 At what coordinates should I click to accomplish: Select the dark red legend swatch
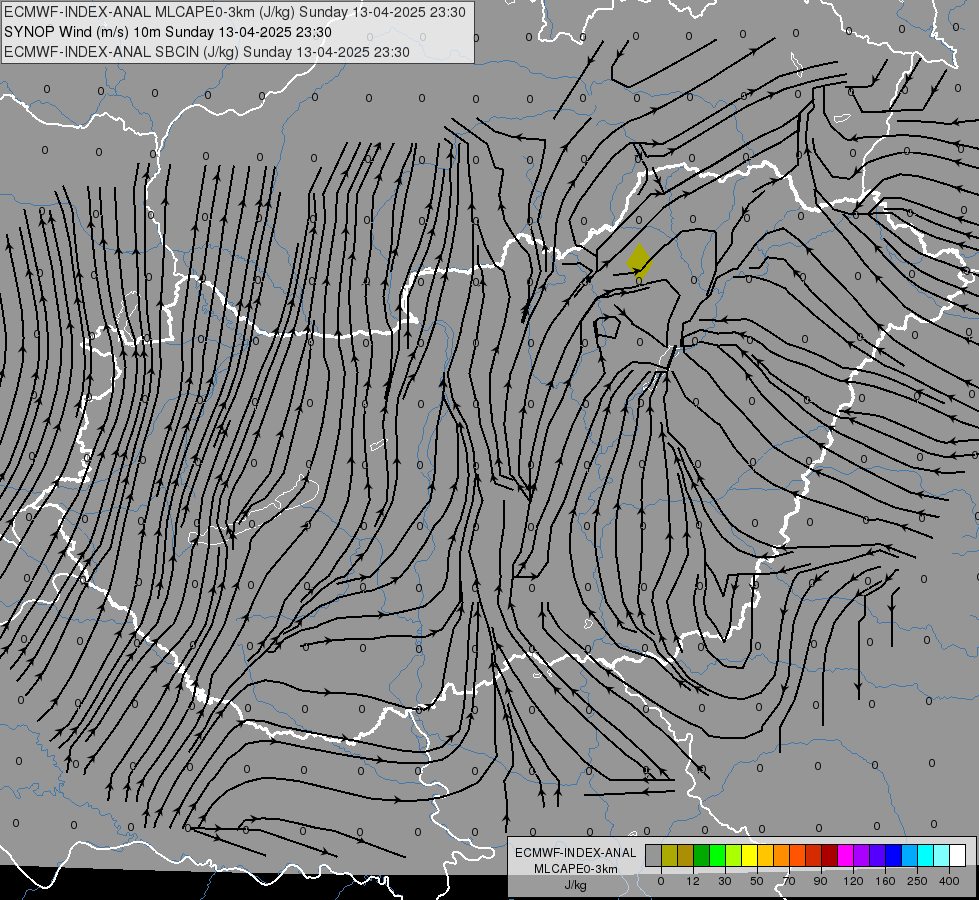[830, 855]
